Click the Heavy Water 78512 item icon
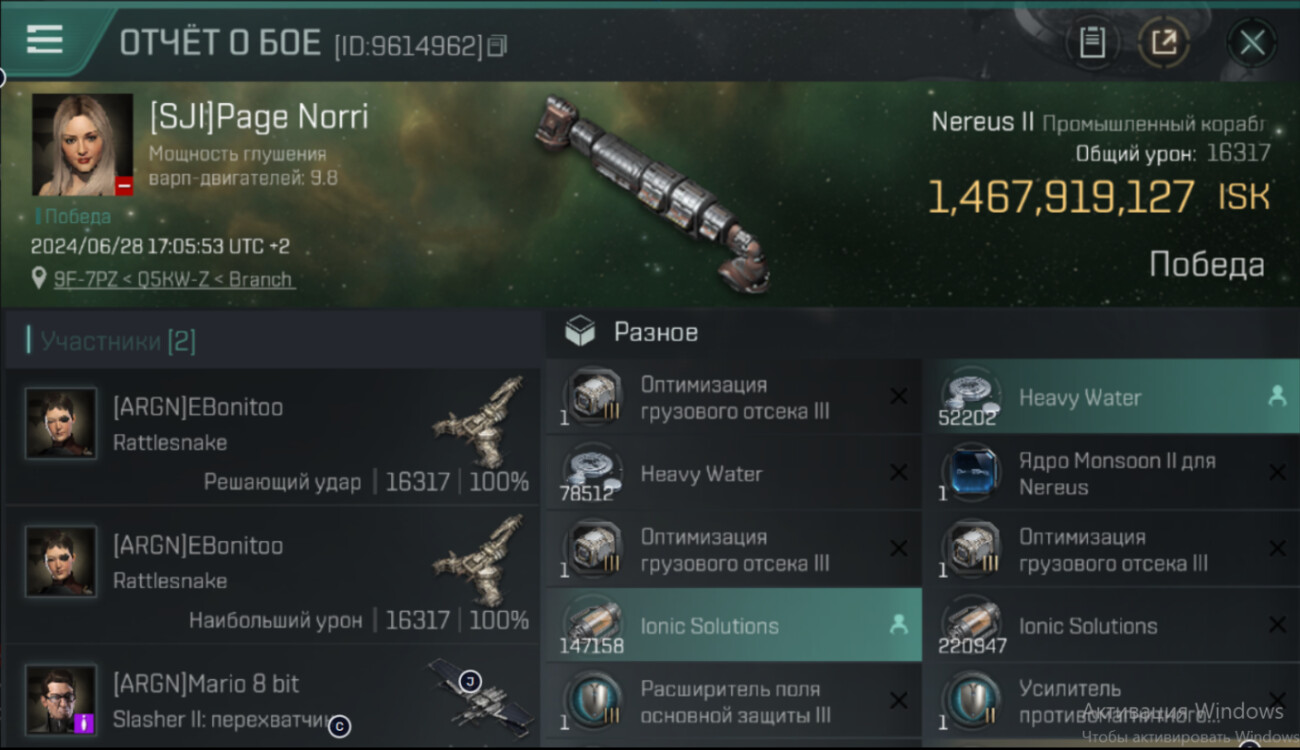Image resolution: width=1300 pixels, height=750 pixels. (x=594, y=473)
